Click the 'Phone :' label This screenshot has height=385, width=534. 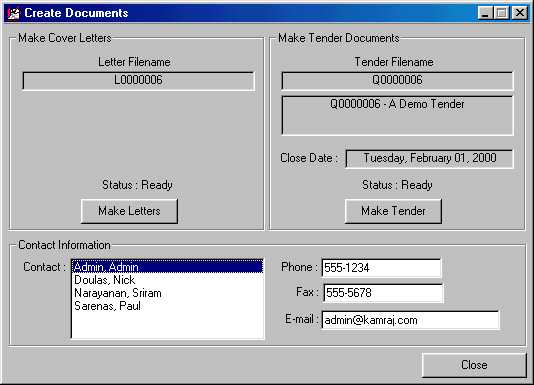[x=299, y=267]
